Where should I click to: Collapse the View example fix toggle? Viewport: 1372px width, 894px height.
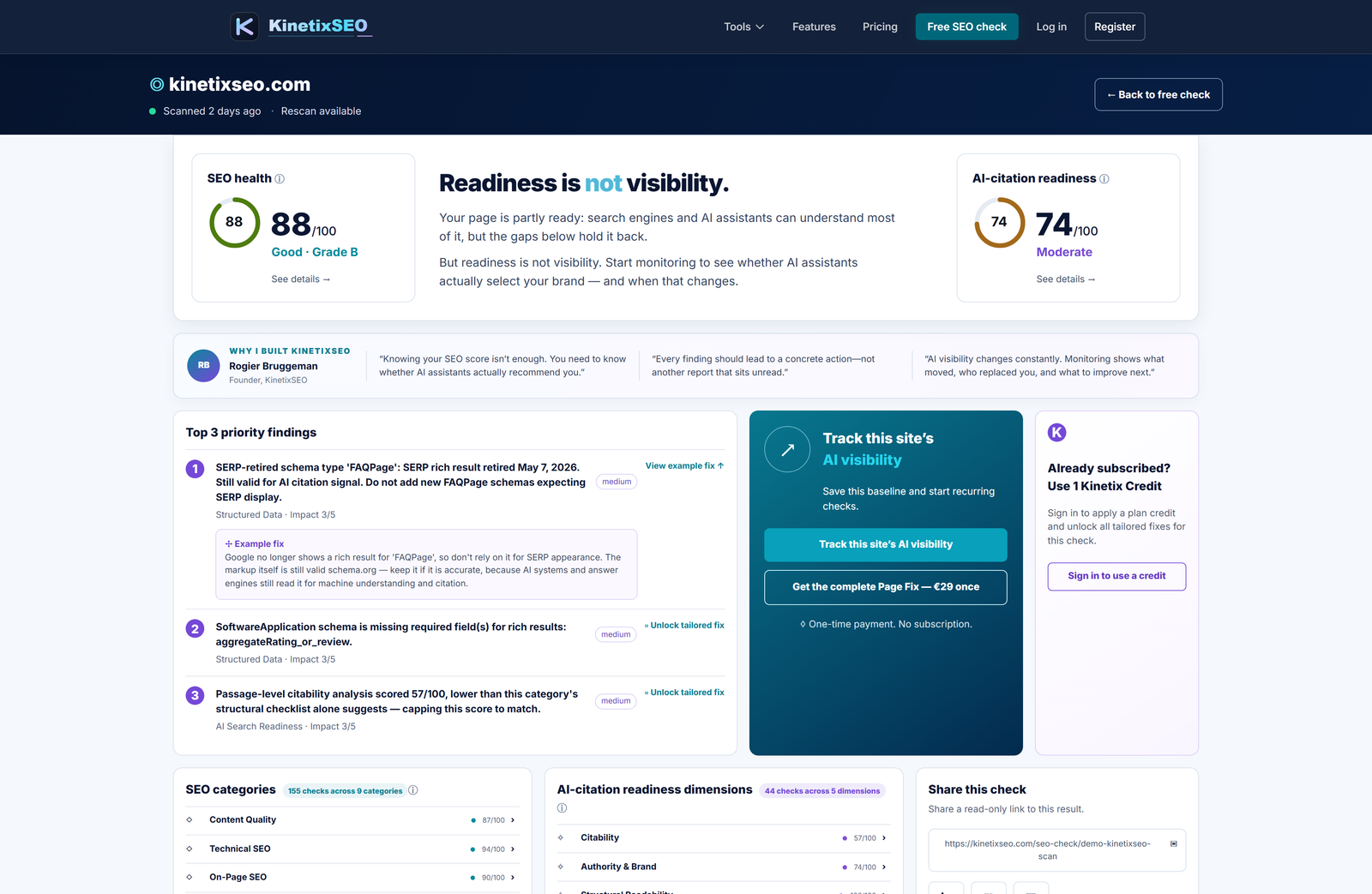point(684,466)
